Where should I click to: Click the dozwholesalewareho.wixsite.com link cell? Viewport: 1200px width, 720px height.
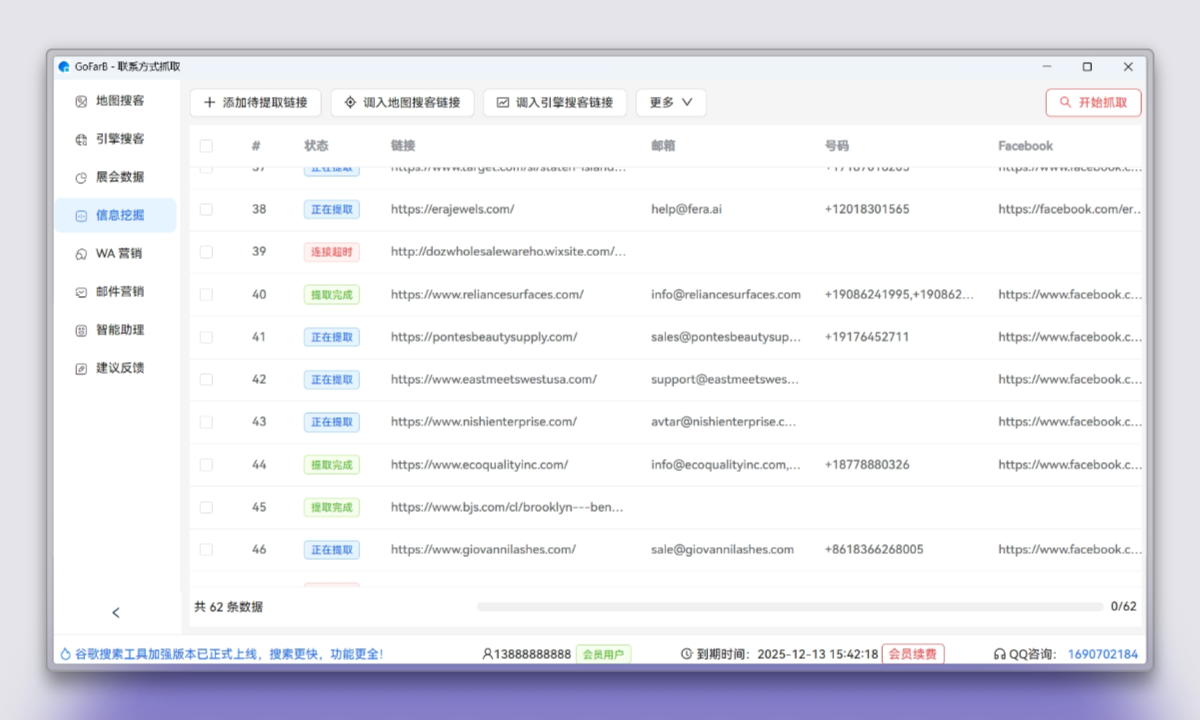tap(509, 252)
